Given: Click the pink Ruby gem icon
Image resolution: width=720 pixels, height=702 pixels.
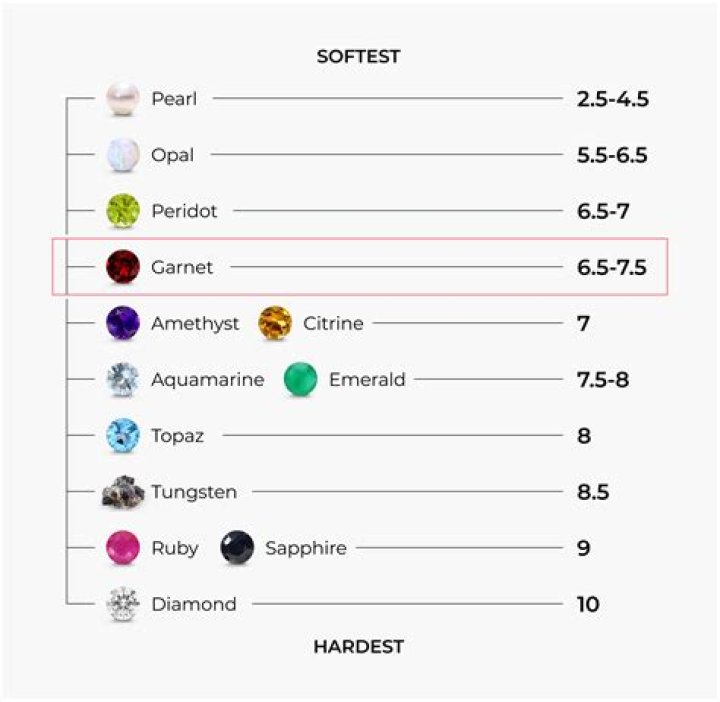Looking at the screenshot, I should tap(123, 548).
